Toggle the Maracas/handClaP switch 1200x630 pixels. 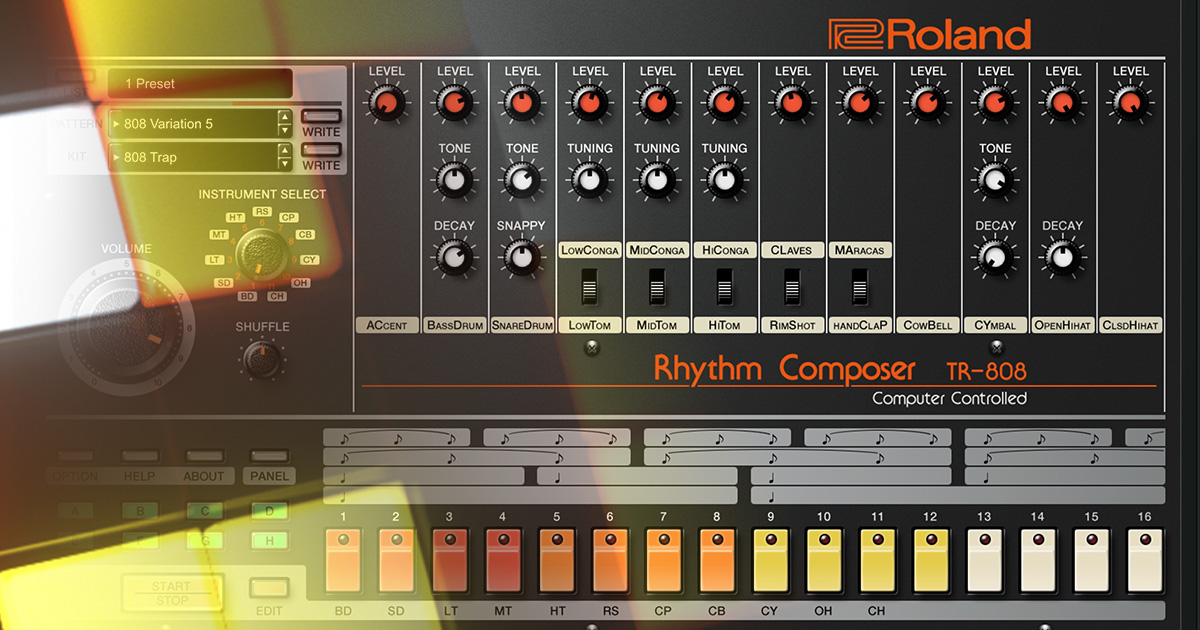pos(860,289)
